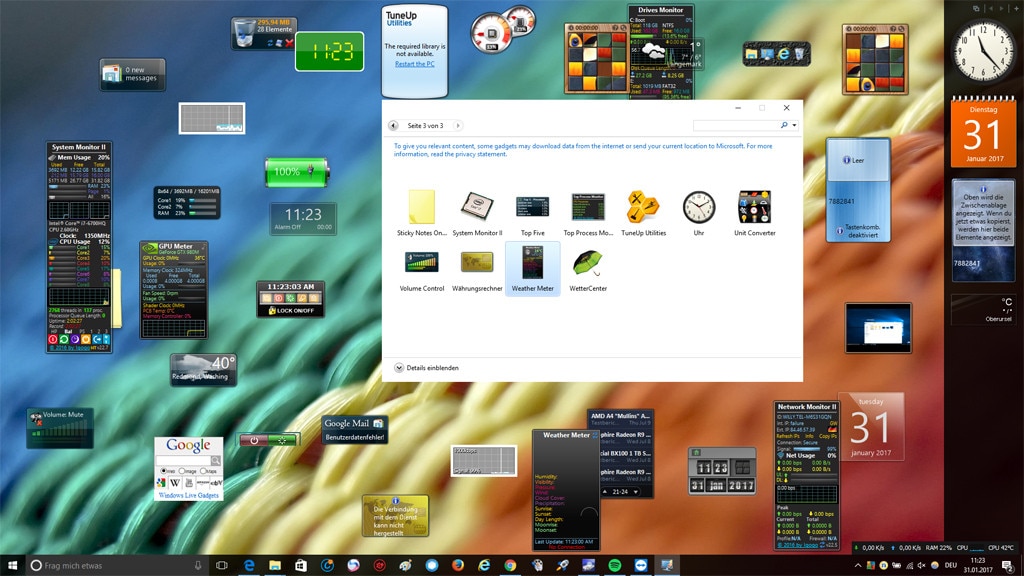Select the Top Process Monitor gadget

[588, 214]
